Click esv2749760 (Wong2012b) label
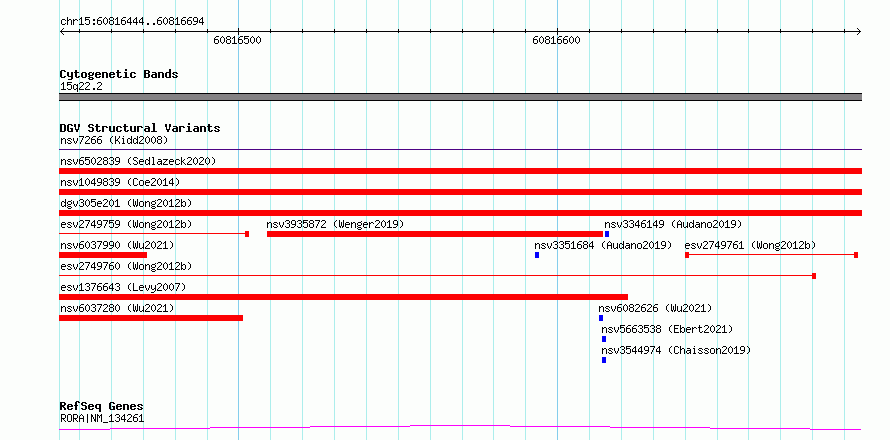The image size is (890, 440). pyautogui.click(x=126, y=266)
